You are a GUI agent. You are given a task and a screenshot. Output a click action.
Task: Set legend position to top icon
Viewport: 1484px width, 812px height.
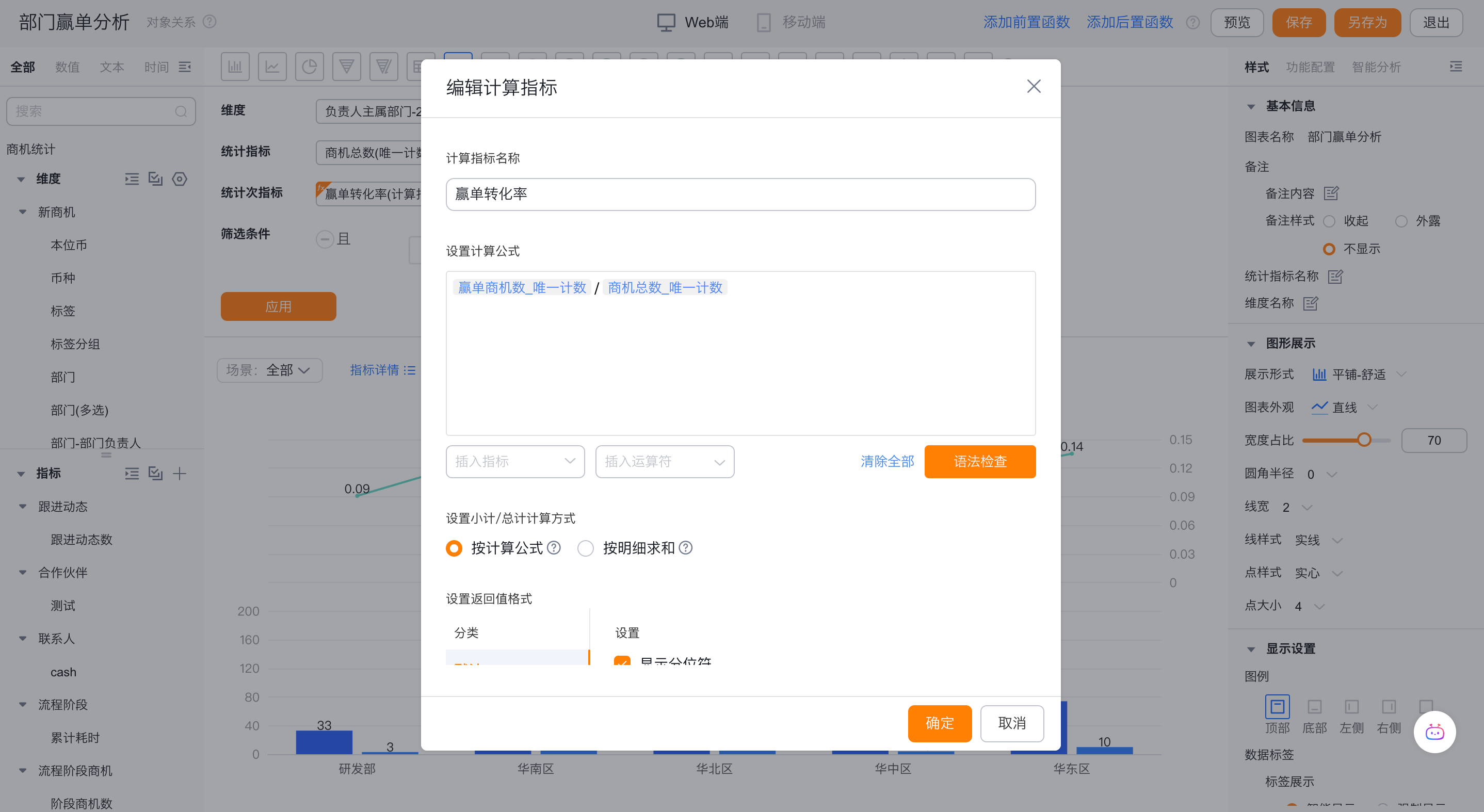(x=1277, y=707)
